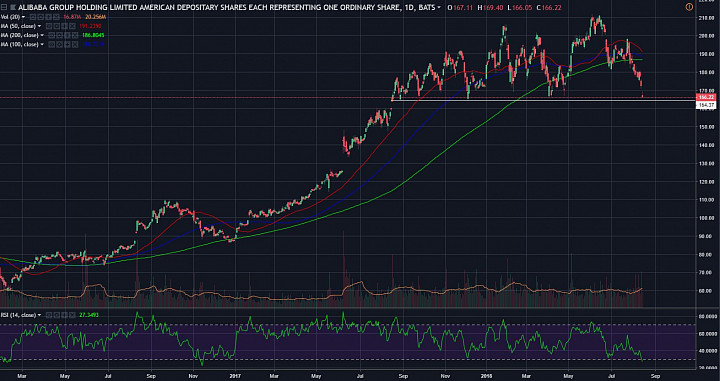
Task: Open format settings for RSI (14, close)
Action: tap(56, 315)
